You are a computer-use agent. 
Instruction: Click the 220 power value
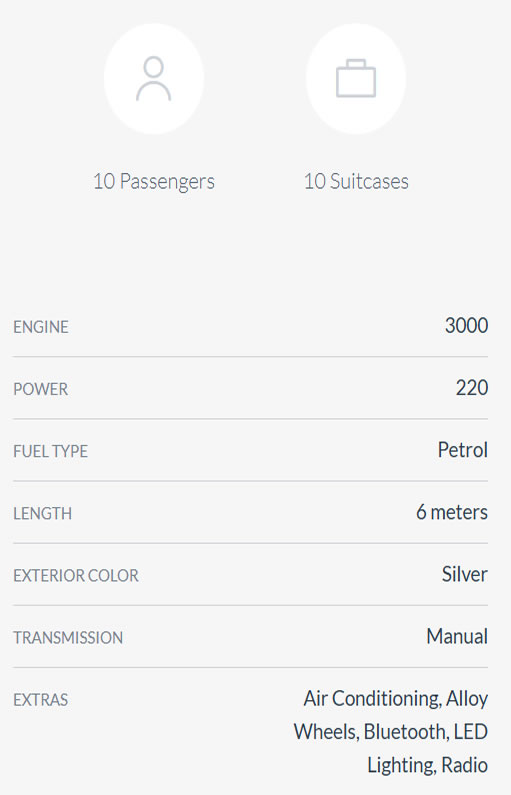[x=471, y=388]
